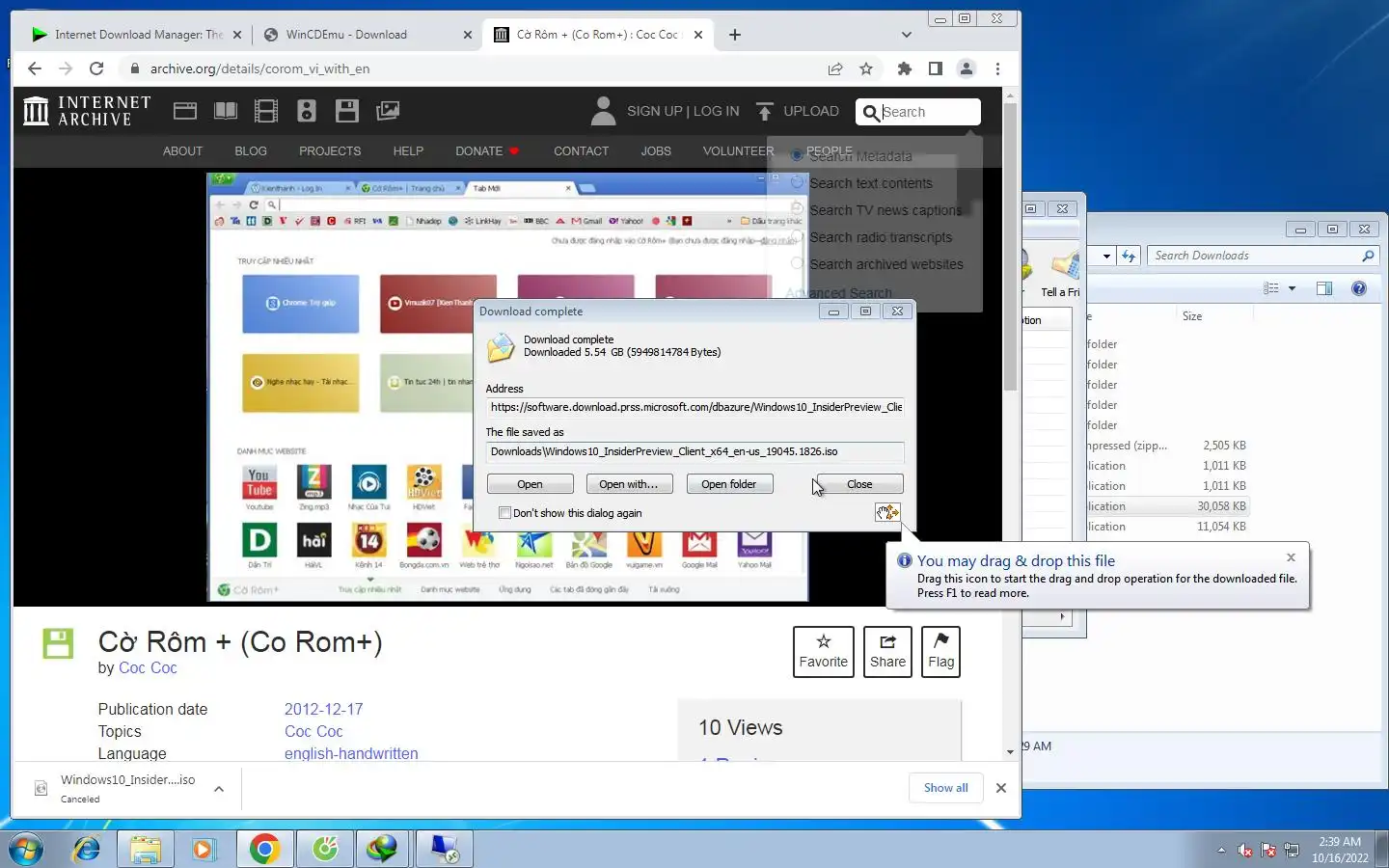Viewport: 1389px width, 868px height.
Task: Select 'Search metadata' radio option
Action: 798,155
